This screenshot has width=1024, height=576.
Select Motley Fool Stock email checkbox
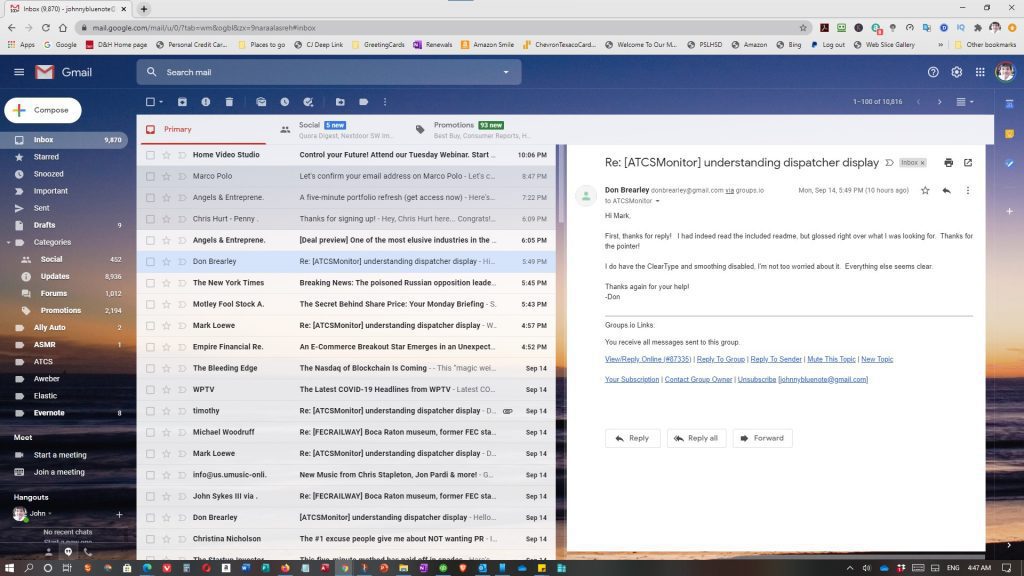point(150,304)
